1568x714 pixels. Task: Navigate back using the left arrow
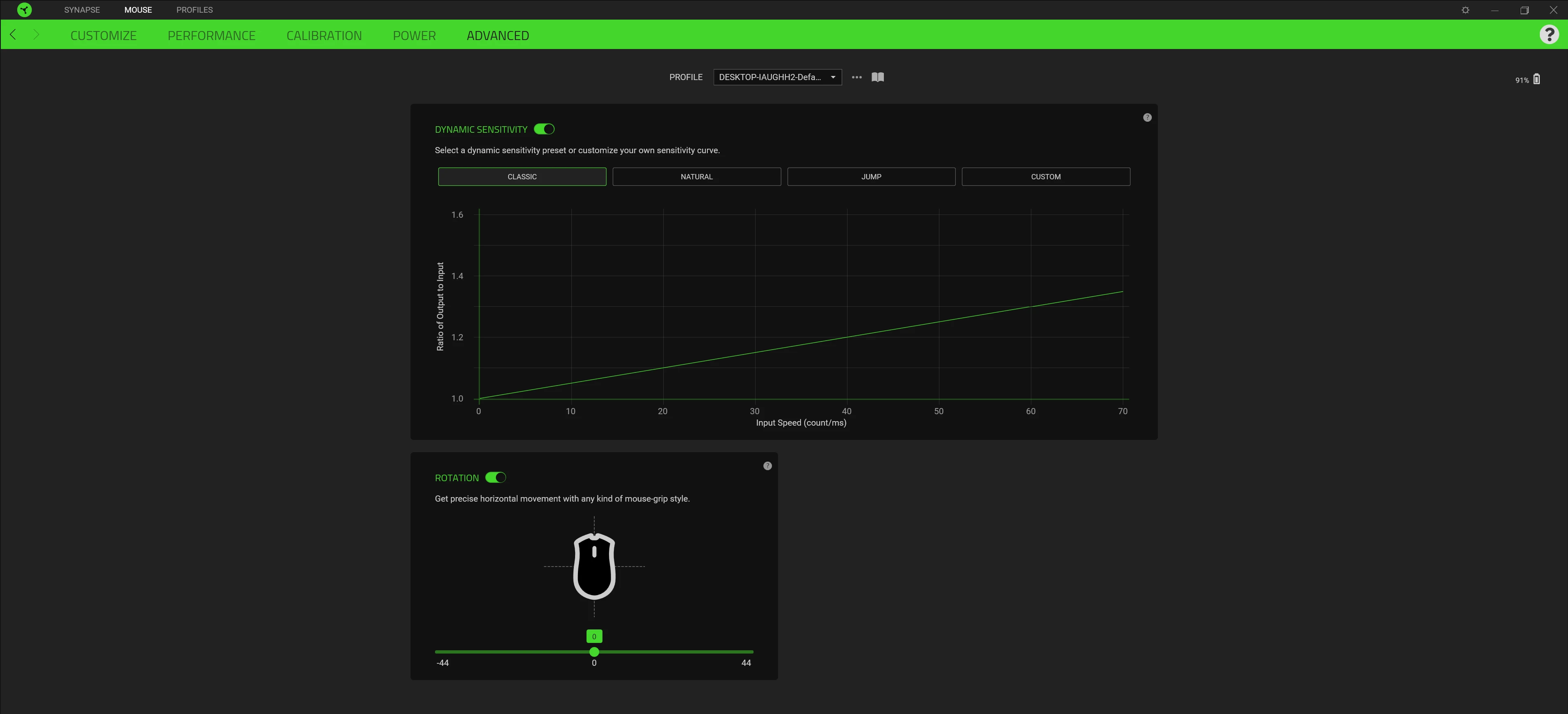click(x=13, y=34)
